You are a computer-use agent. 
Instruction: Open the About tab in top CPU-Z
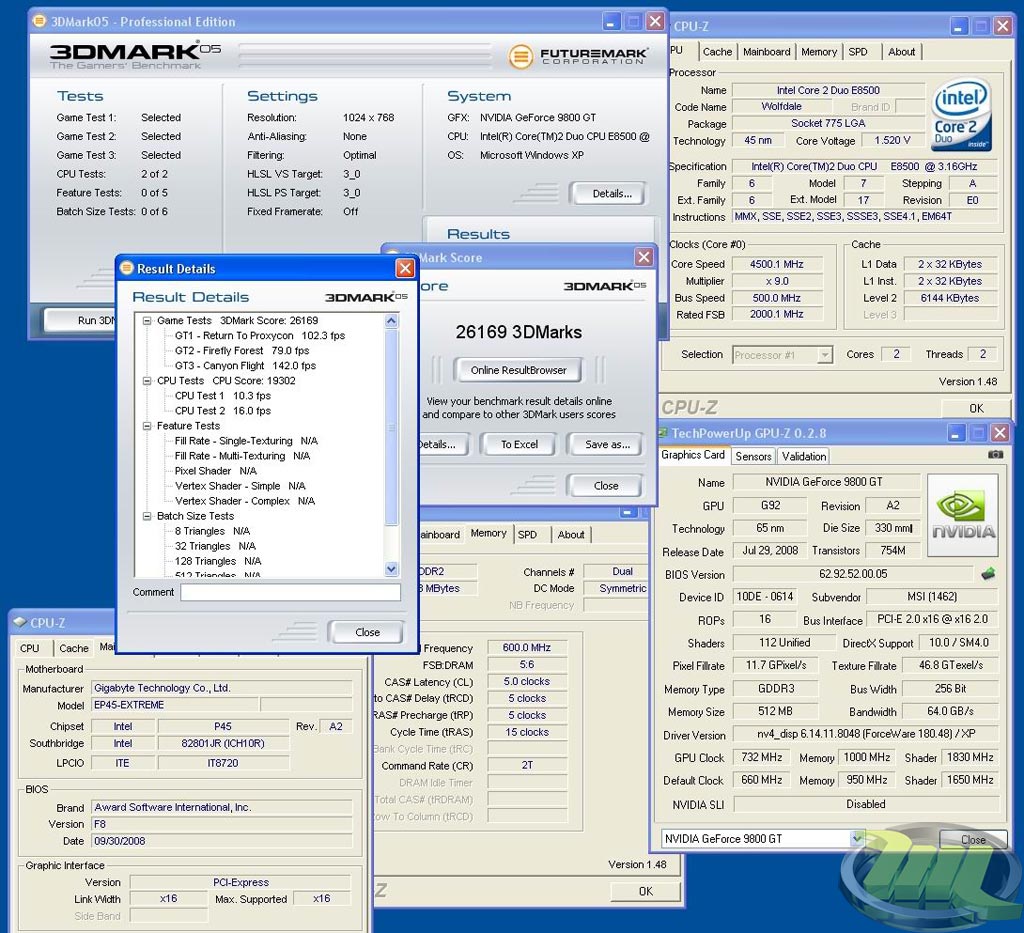click(x=901, y=52)
